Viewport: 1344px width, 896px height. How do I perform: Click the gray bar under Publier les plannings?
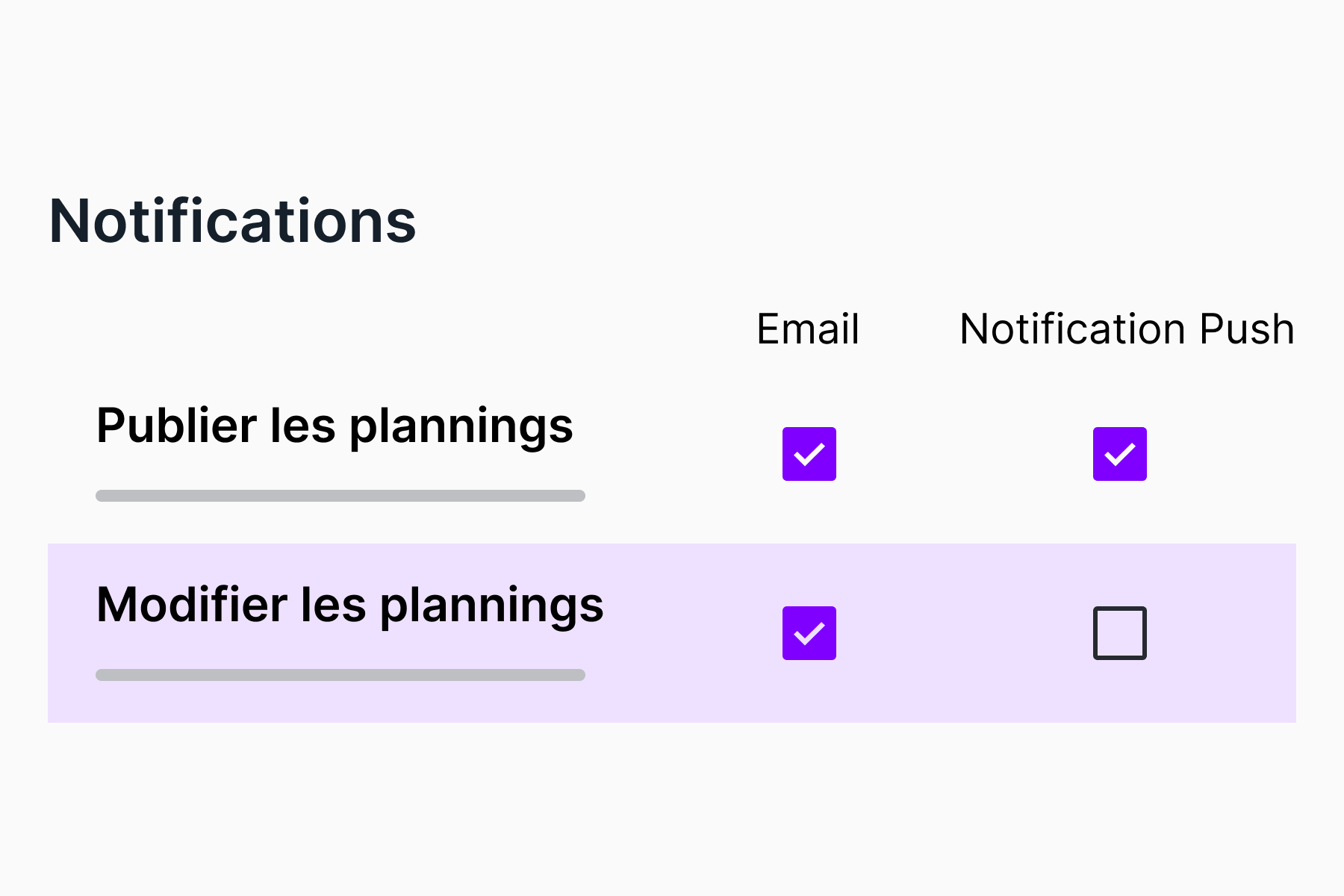pyautogui.click(x=340, y=496)
